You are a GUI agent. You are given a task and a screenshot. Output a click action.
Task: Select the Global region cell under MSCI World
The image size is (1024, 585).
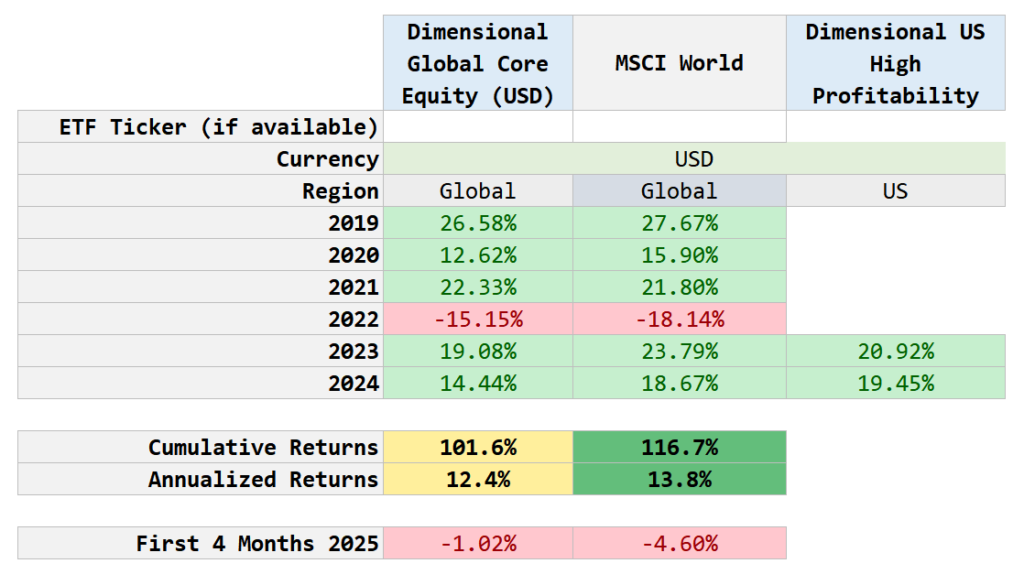pyautogui.click(x=679, y=191)
